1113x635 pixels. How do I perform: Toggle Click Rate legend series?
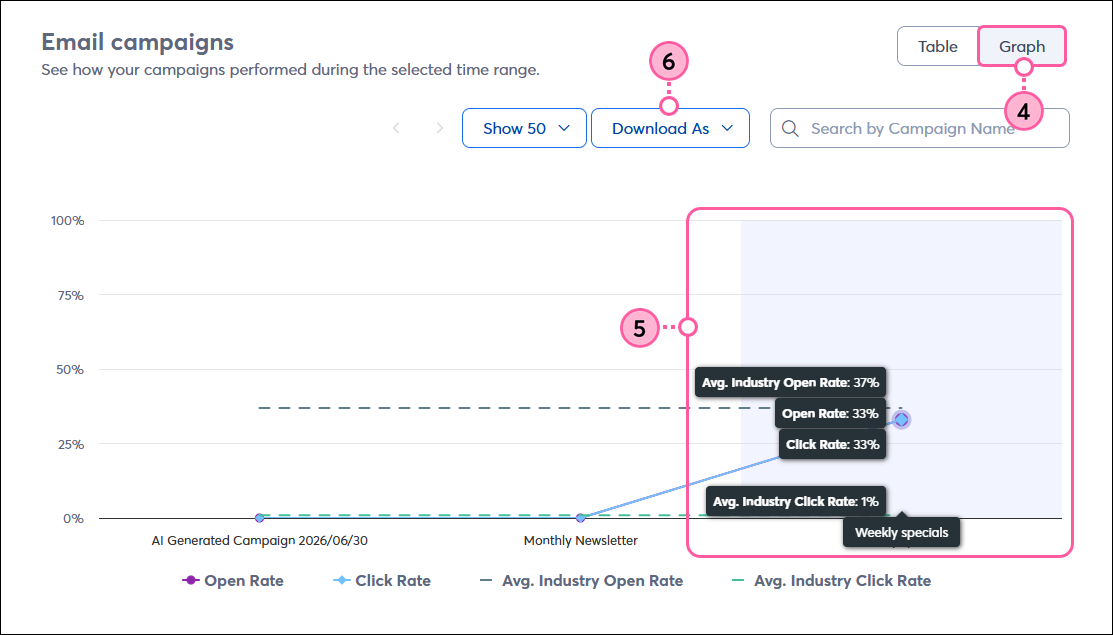[x=382, y=580]
